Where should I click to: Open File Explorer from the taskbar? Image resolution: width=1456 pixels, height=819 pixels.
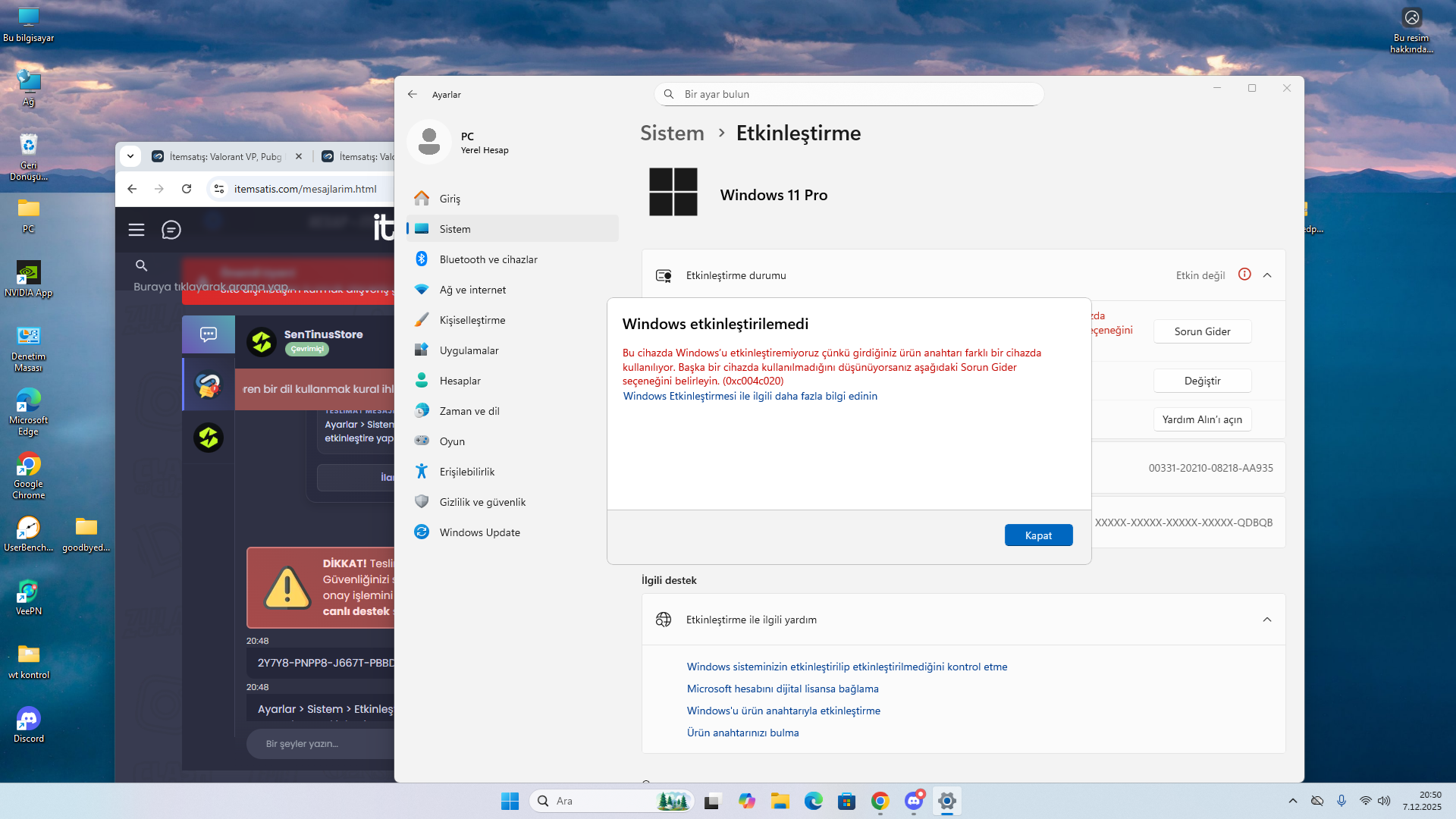(780, 801)
